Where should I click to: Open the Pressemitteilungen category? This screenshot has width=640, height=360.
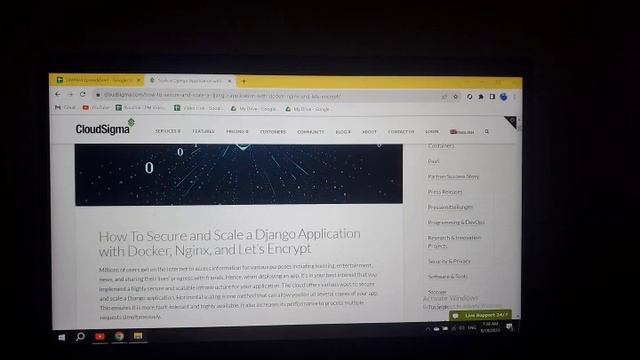pos(450,207)
